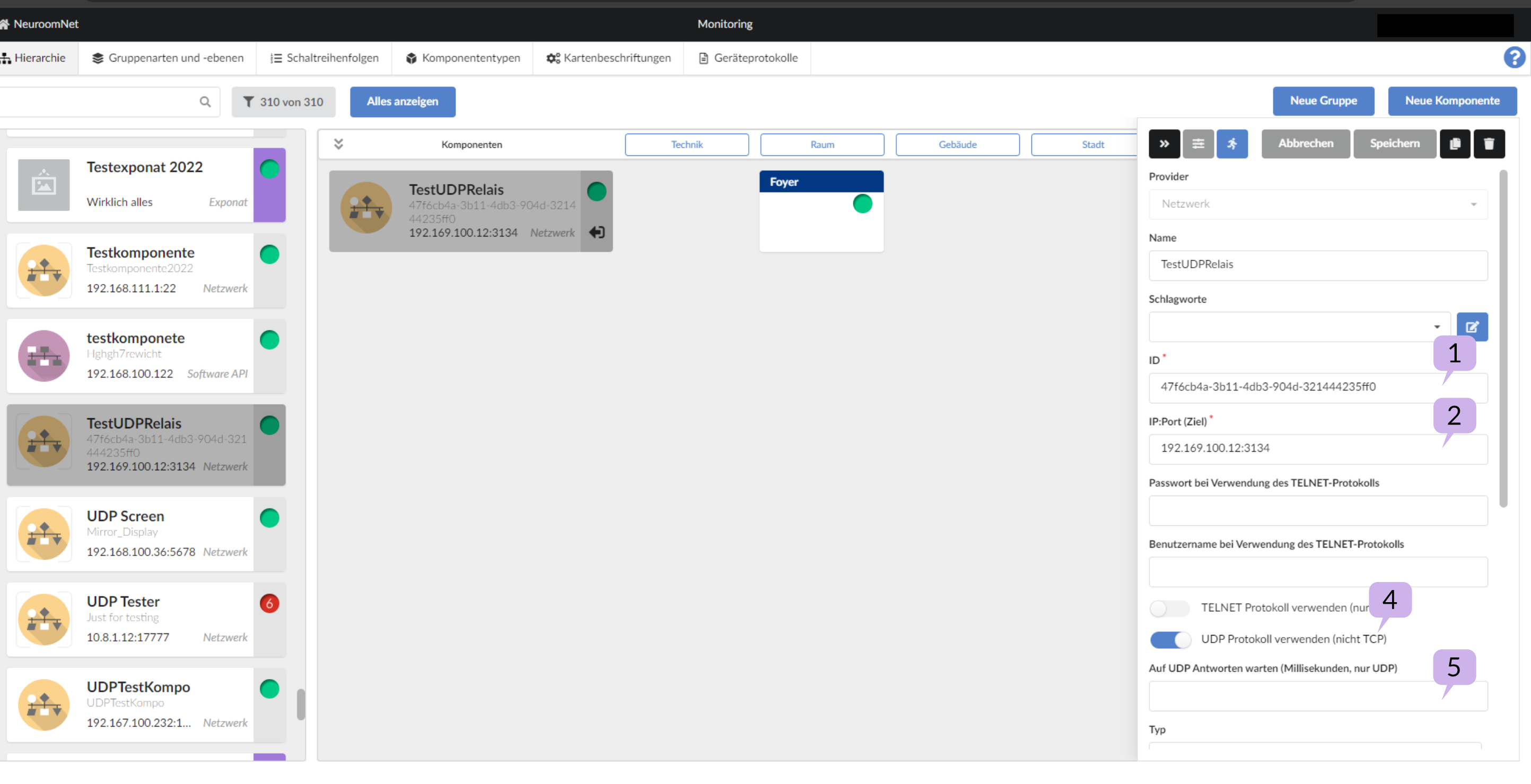Click the copy component icon button
This screenshot has width=1531, height=784.
point(1454,144)
